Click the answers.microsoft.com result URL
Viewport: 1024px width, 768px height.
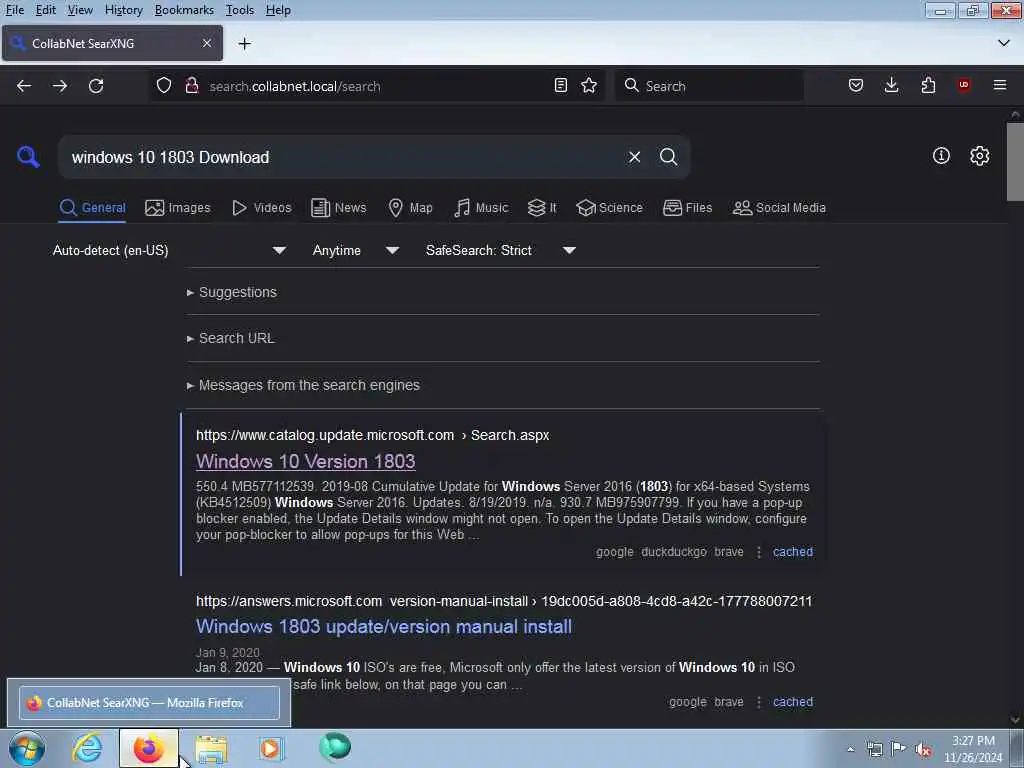point(504,601)
